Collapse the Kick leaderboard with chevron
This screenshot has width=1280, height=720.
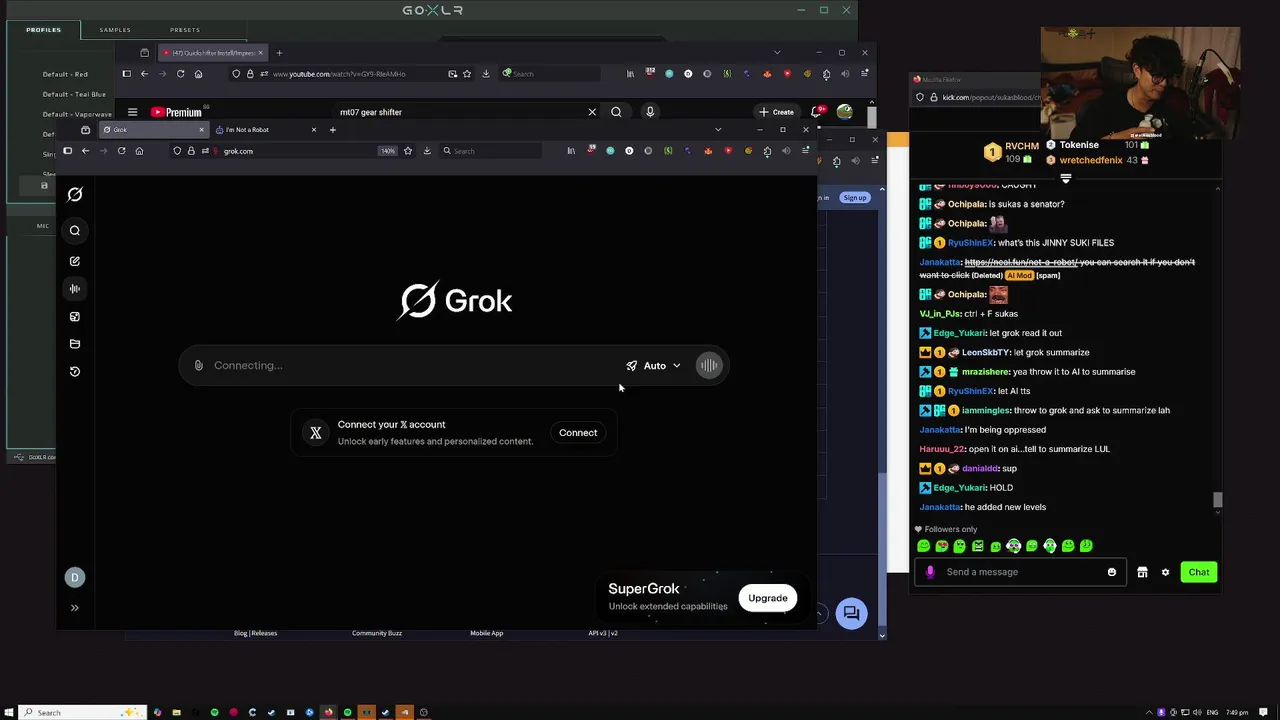(x=1065, y=179)
